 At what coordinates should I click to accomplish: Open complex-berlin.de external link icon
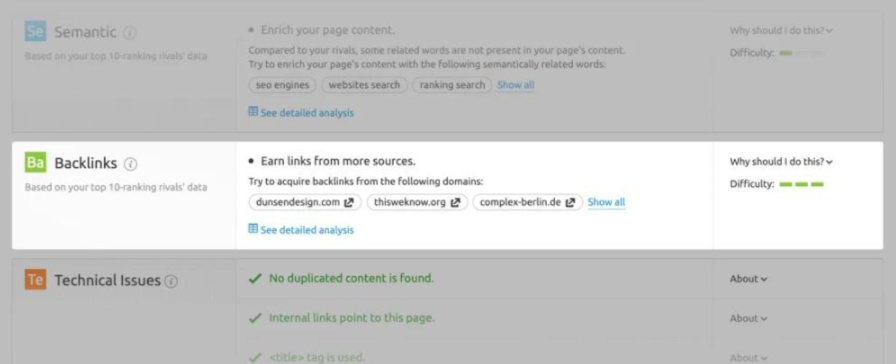(x=570, y=202)
